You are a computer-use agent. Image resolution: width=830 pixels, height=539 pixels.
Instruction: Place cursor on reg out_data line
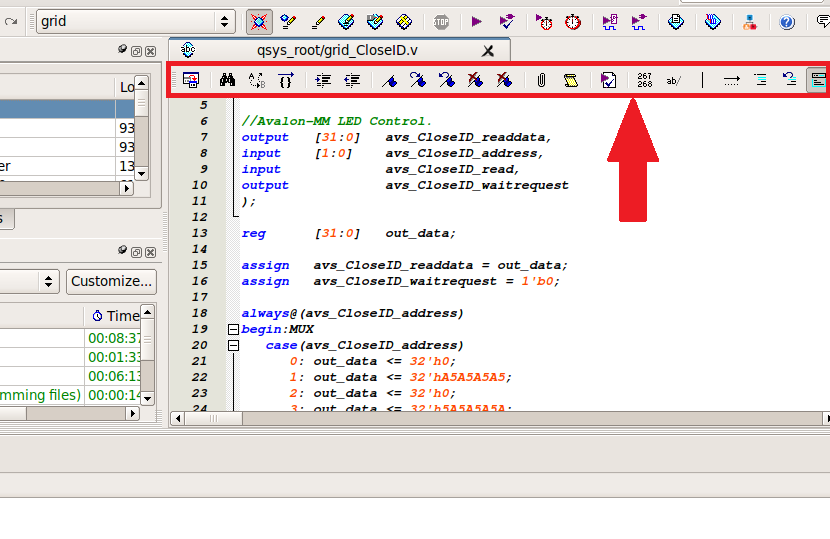pos(348,233)
